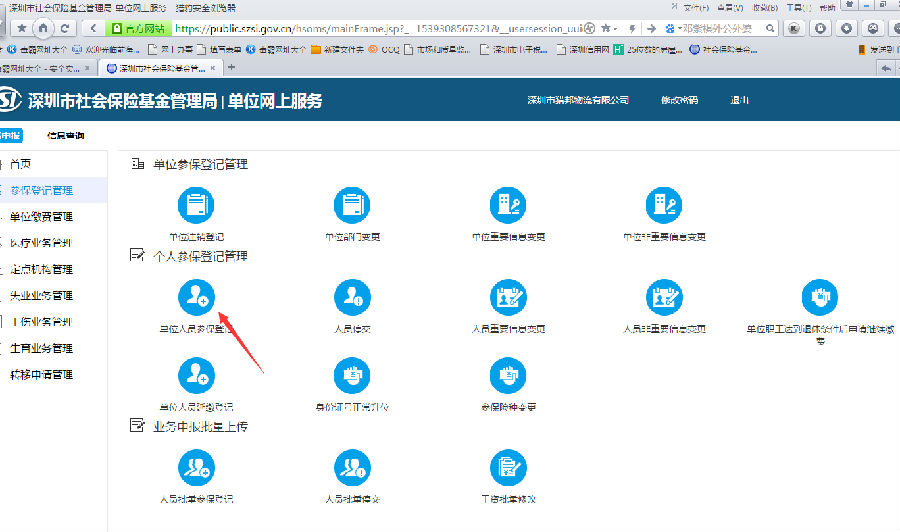Select 单位缴费管理 in sidebar

pos(41,216)
